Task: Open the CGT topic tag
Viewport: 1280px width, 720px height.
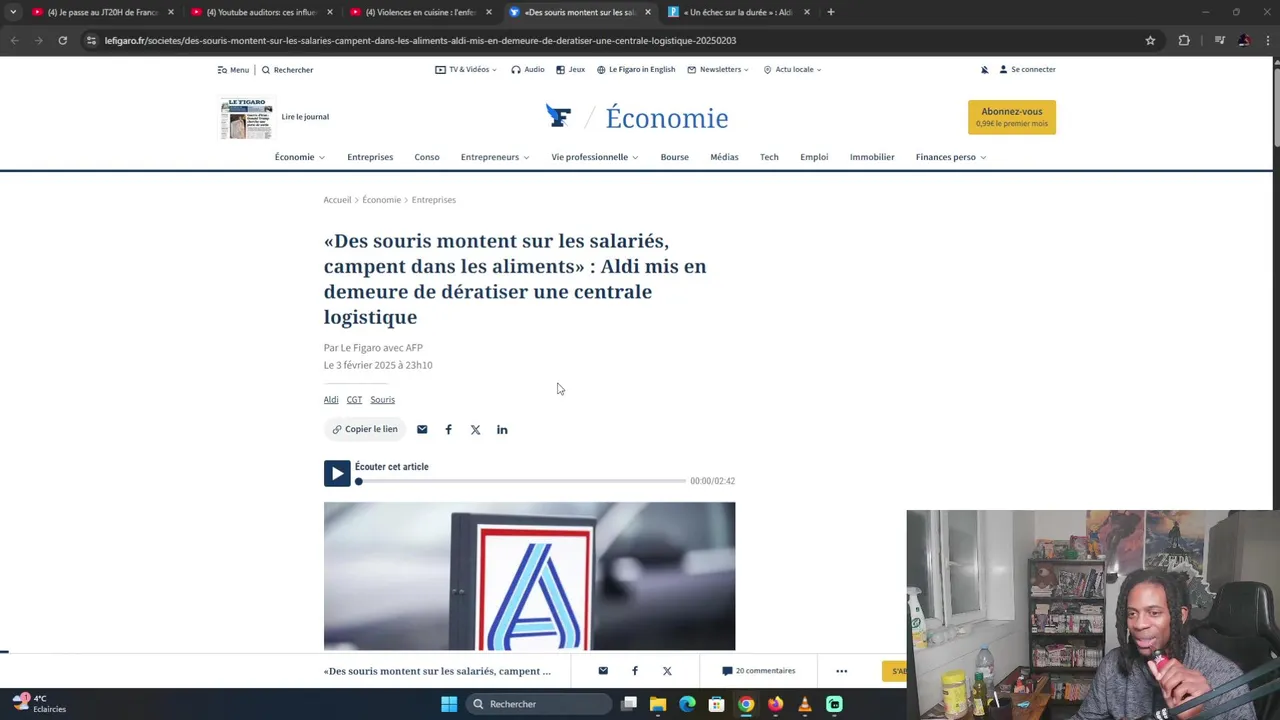Action: point(354,400)
